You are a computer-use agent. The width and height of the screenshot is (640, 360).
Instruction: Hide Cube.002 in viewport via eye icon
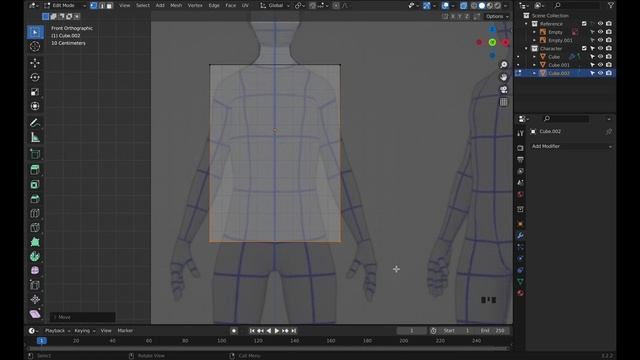(600, 73)
